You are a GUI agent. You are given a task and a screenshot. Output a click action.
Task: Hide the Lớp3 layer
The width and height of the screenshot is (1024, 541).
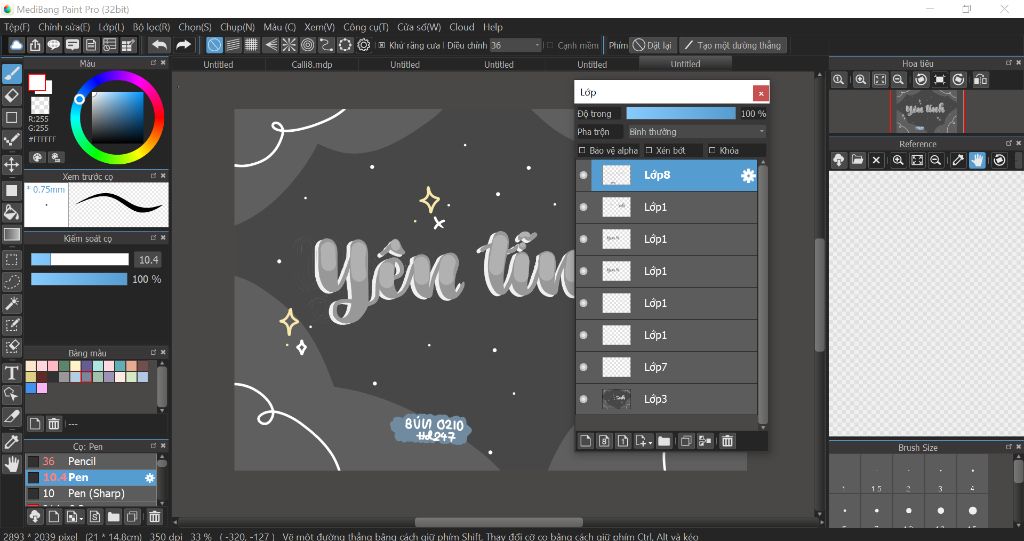pos(584,399)
